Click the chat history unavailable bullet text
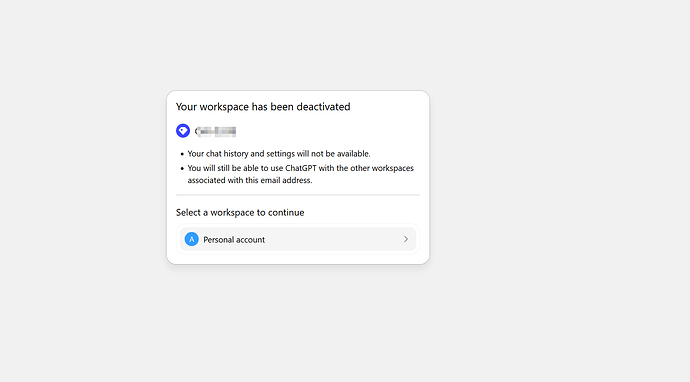The width and height of the screenshot is (690, 382). 279,154
